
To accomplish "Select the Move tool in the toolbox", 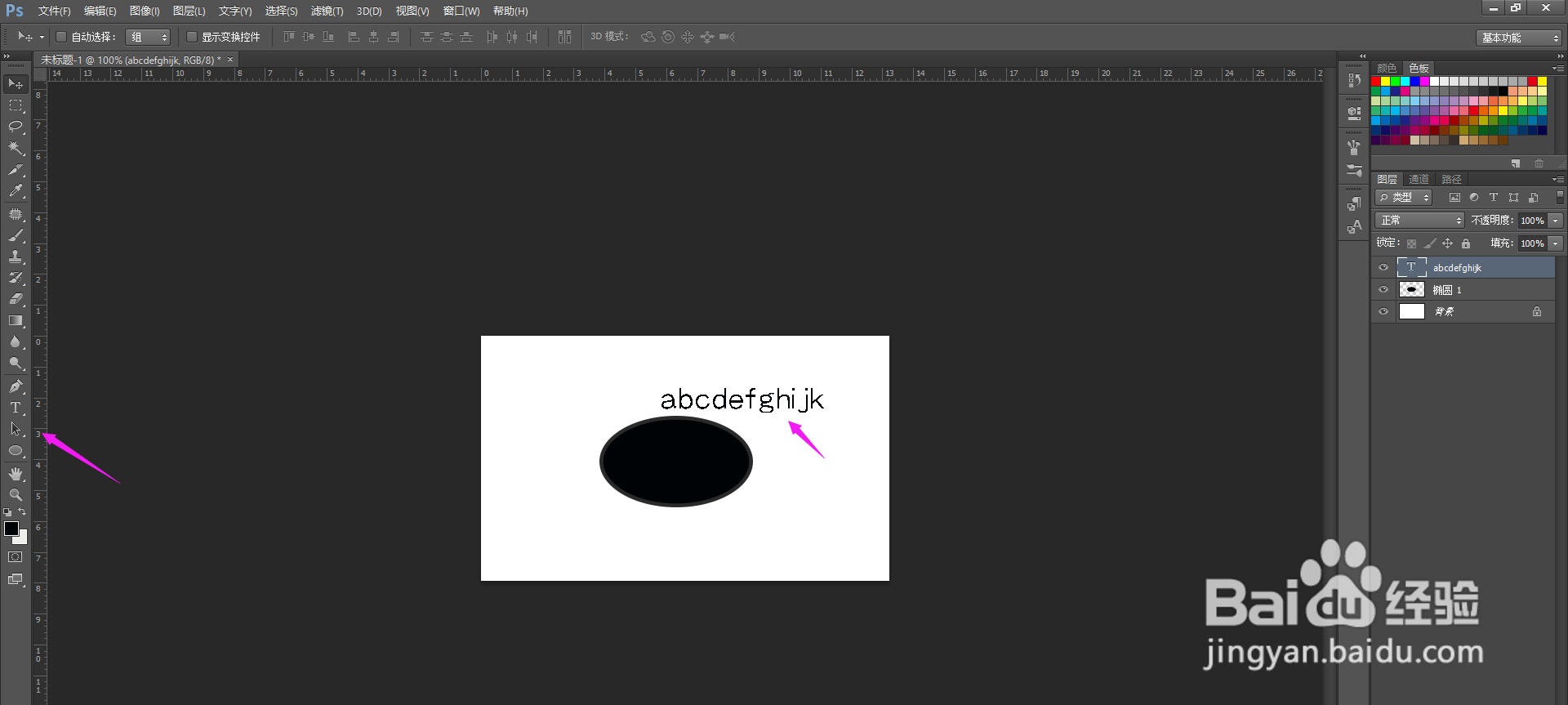I will click(16, 84).
